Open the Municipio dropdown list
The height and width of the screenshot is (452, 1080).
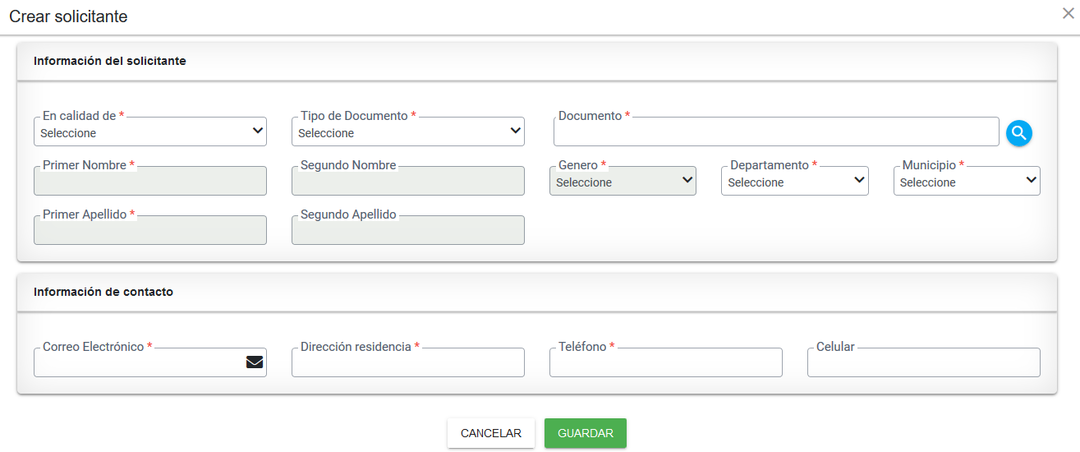(x=966, y=182)
